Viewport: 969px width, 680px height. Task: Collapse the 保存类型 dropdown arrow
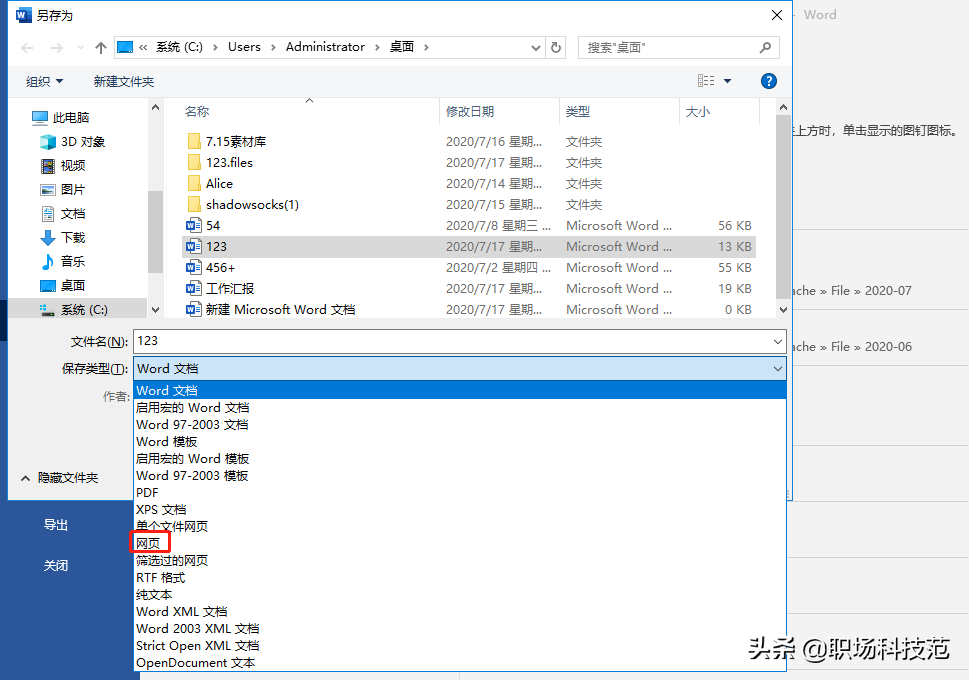[x=777, y=369]
